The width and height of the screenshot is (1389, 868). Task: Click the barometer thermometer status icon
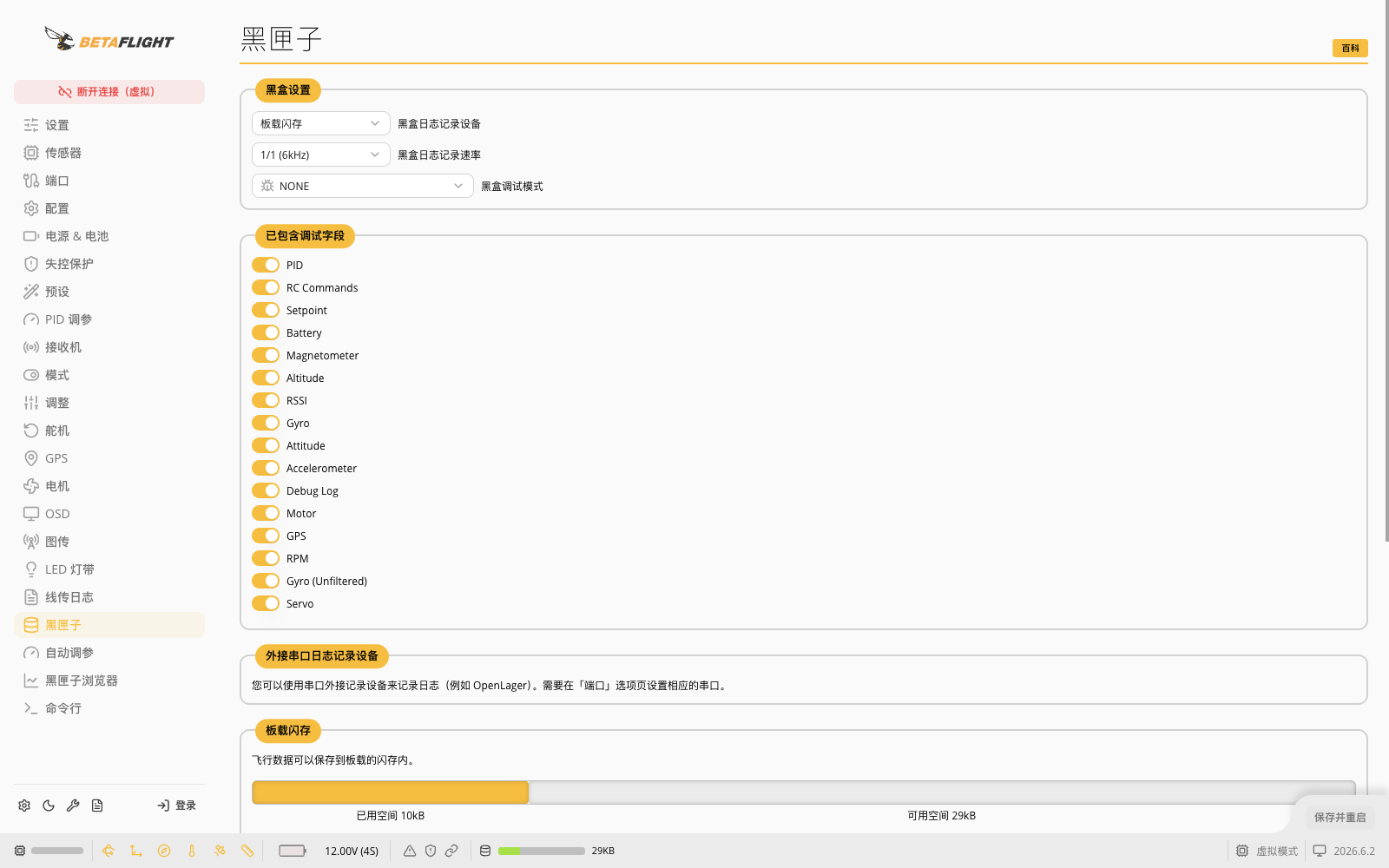[192, 851]
